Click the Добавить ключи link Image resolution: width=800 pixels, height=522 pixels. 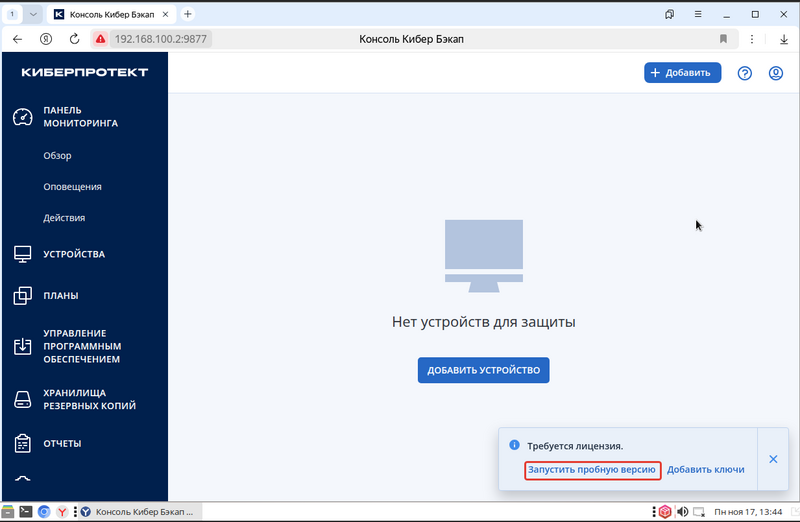pyautogui.click(x=706, y=469)
